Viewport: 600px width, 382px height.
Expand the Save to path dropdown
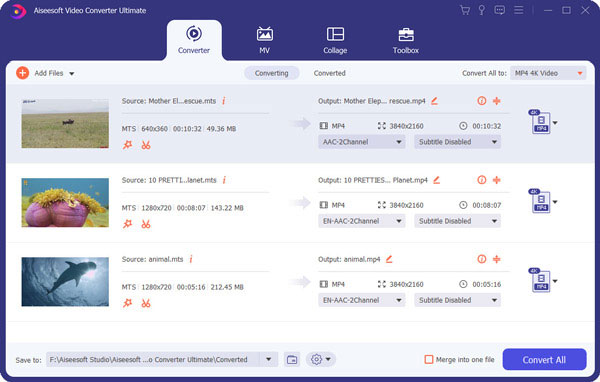point(269,359)
